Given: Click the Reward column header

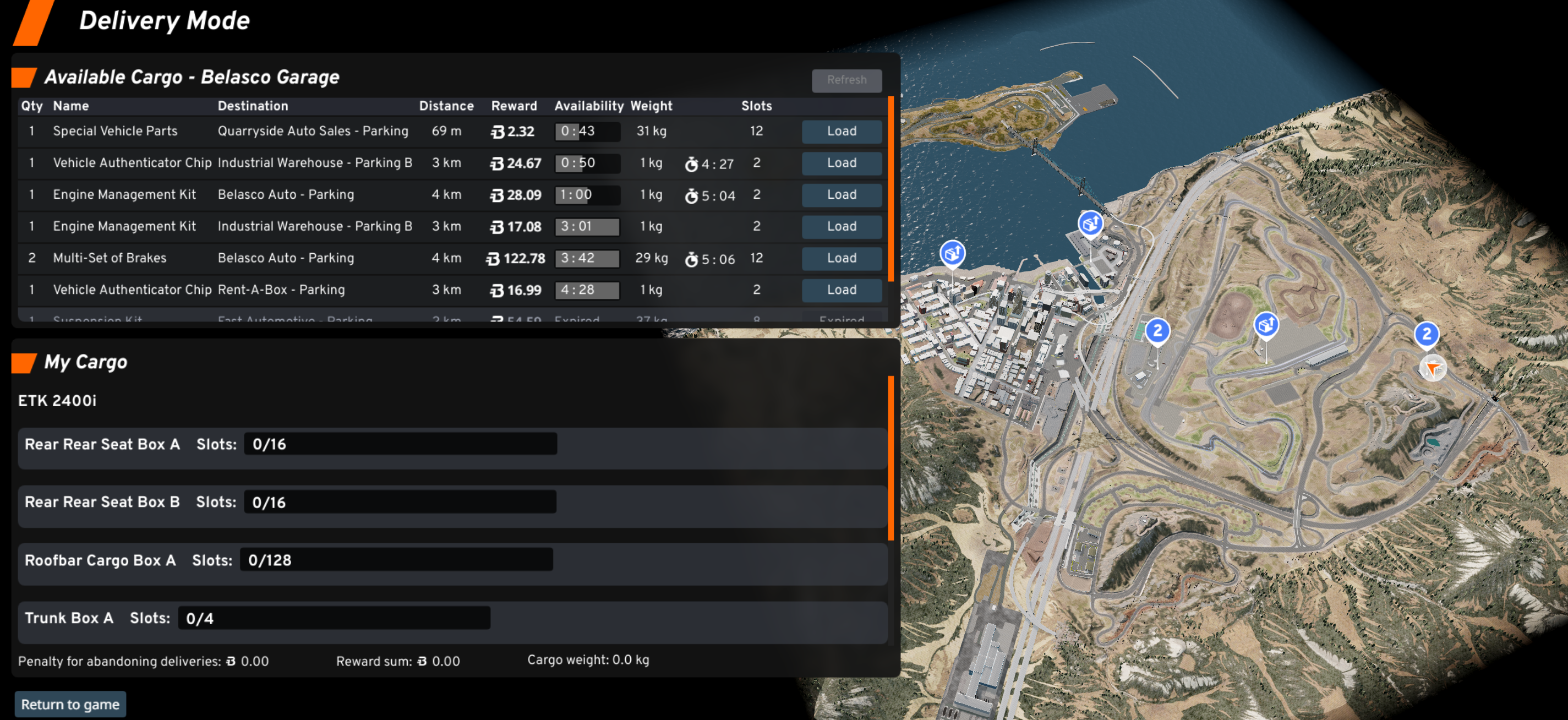Looking at the screenshot, I should [513, 106].
